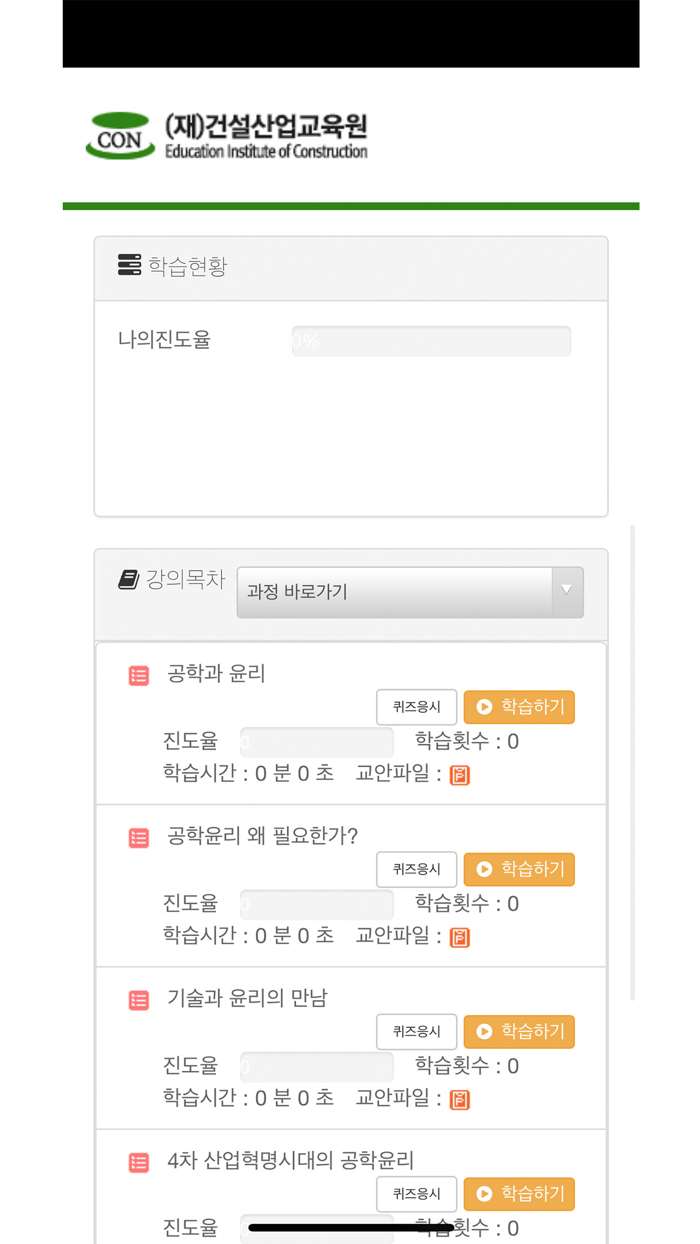Image resolution: width=700 pixels, height=1244 pixels.
Task: Click the 진도율 bar under 공학과 윤리
Action: 316,740
